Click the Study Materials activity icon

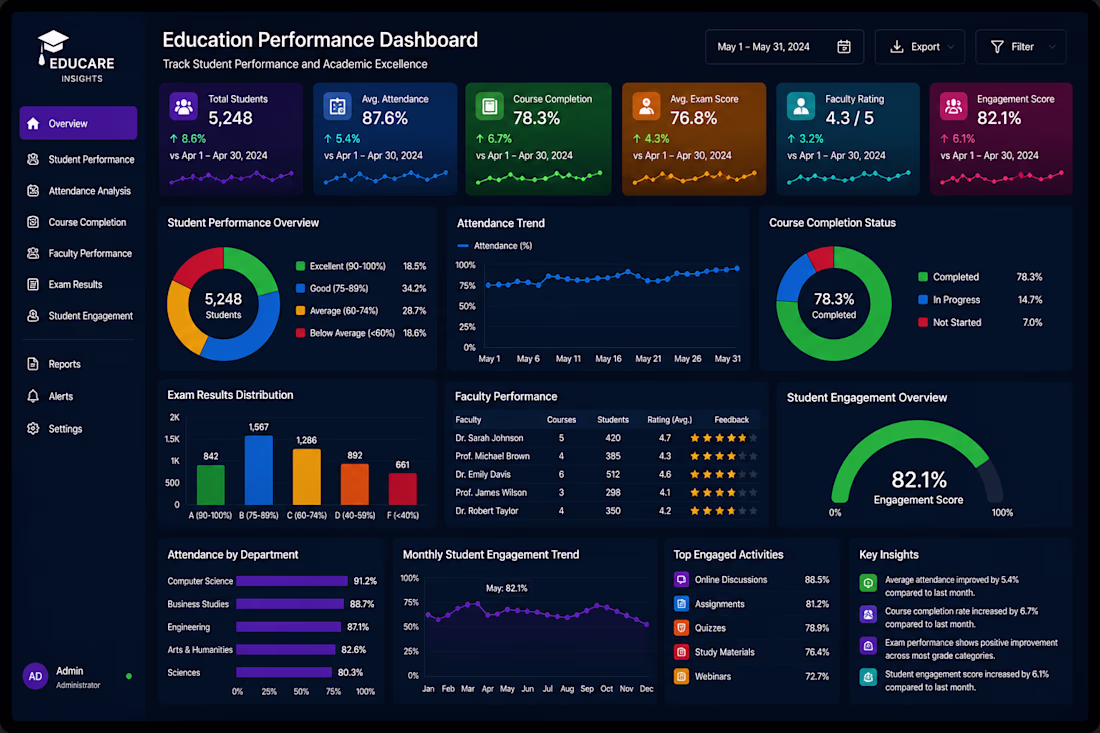coord(681,652)
